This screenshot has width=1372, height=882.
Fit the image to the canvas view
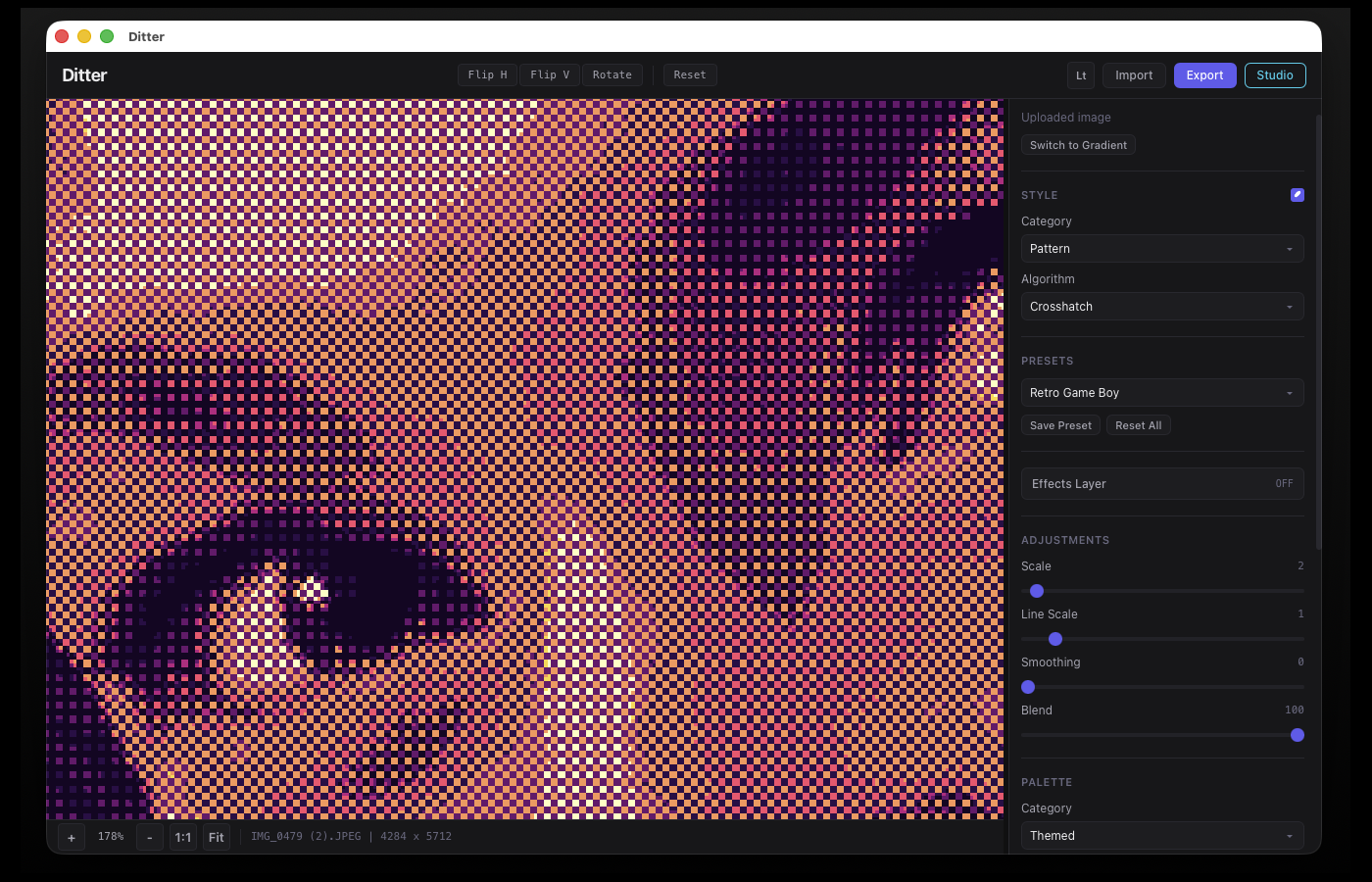pyautogui.click(x=216, y=837)
